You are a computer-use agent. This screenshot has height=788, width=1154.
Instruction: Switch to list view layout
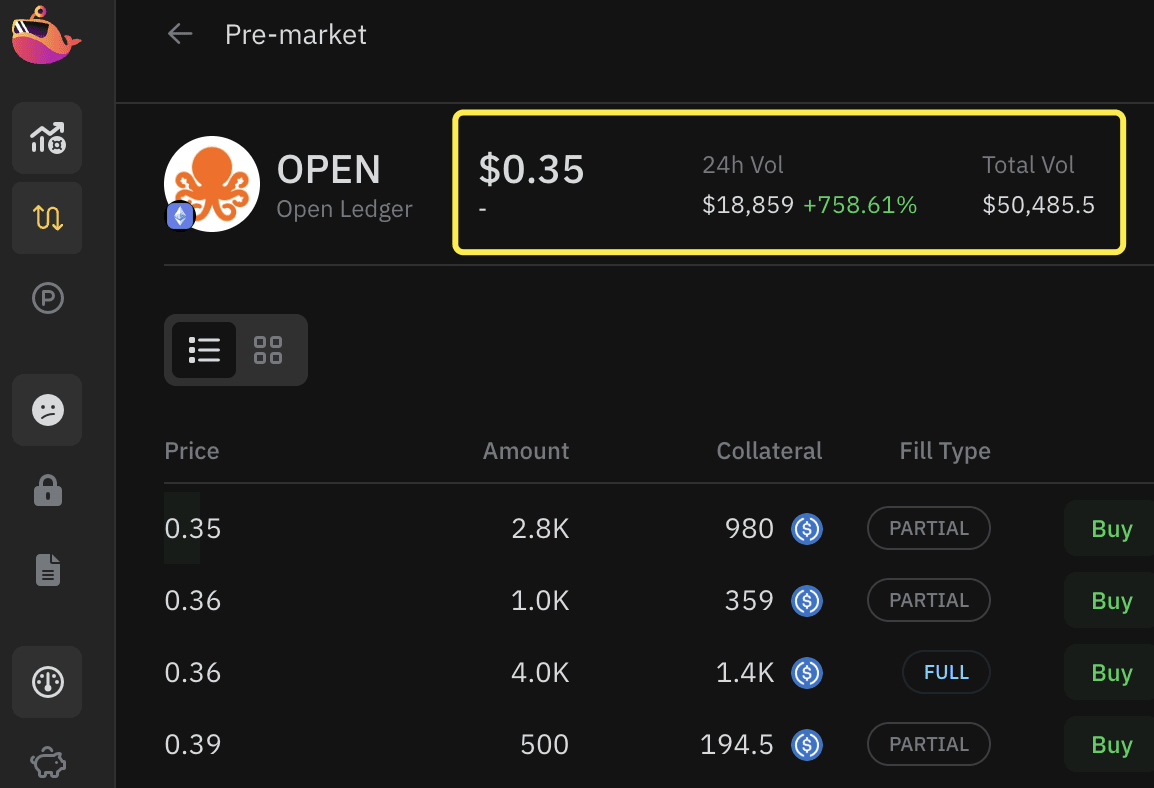(x=204, y=350)
